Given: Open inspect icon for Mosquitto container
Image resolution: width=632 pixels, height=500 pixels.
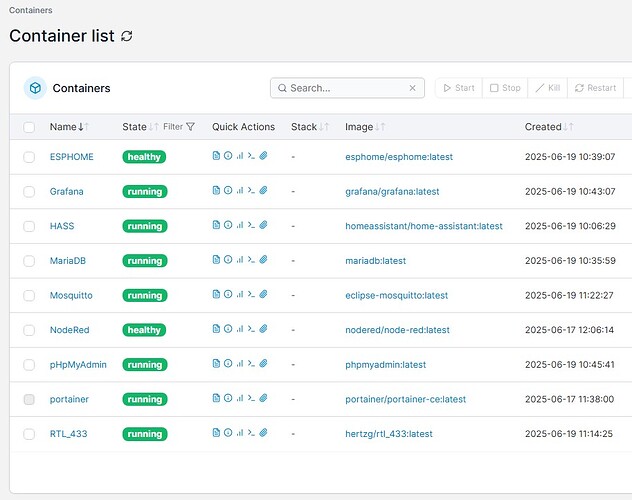Looking at the screenshot, I should (228, 294).
